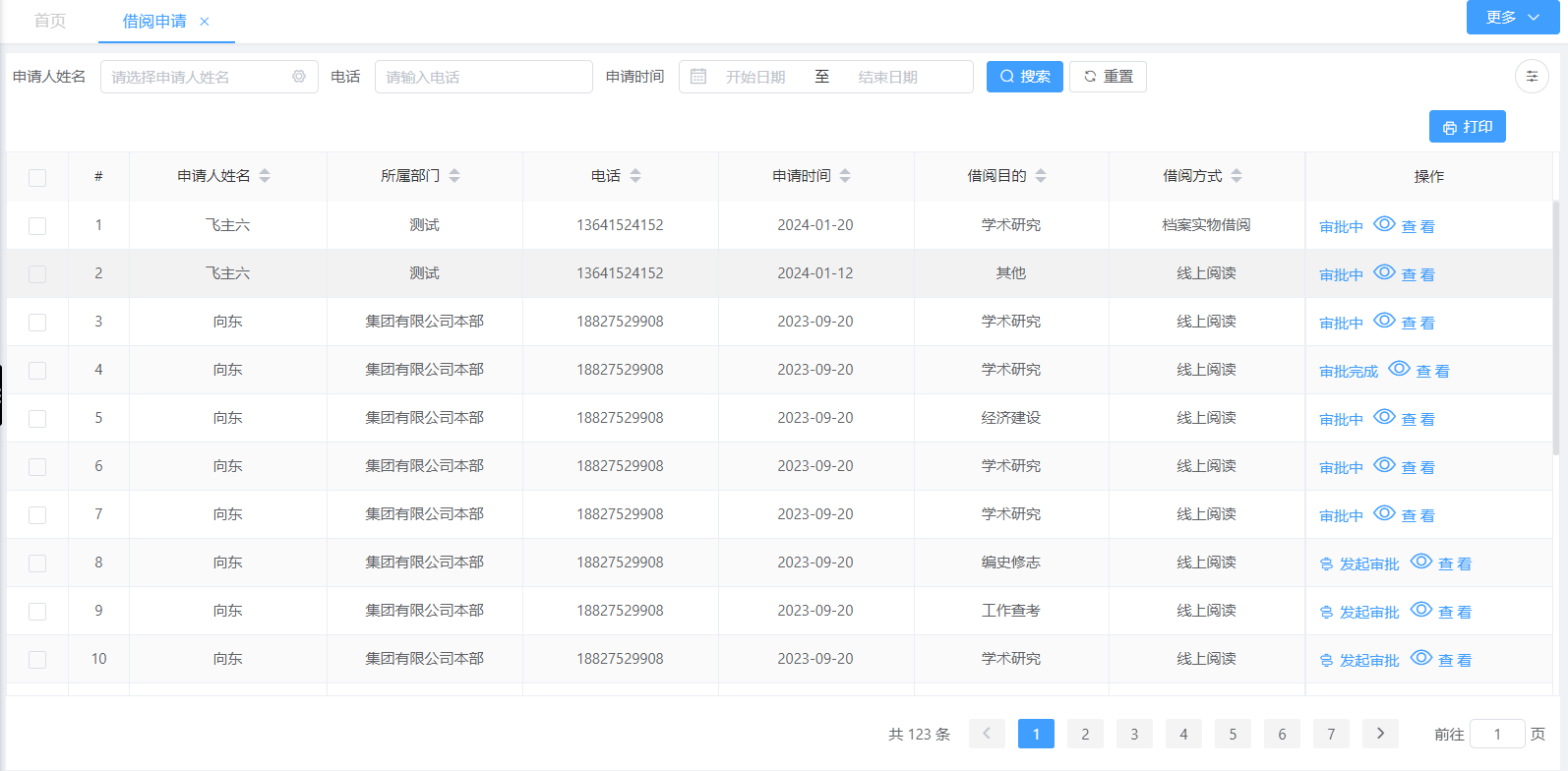Check the row 5 checkbox
Screen dimensions: 1568x771
click(37, 419)
